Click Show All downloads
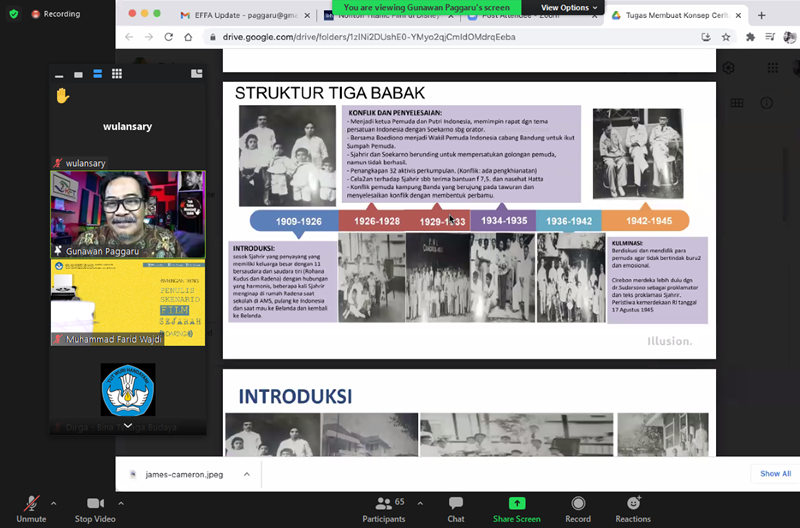 pos(776,474)
